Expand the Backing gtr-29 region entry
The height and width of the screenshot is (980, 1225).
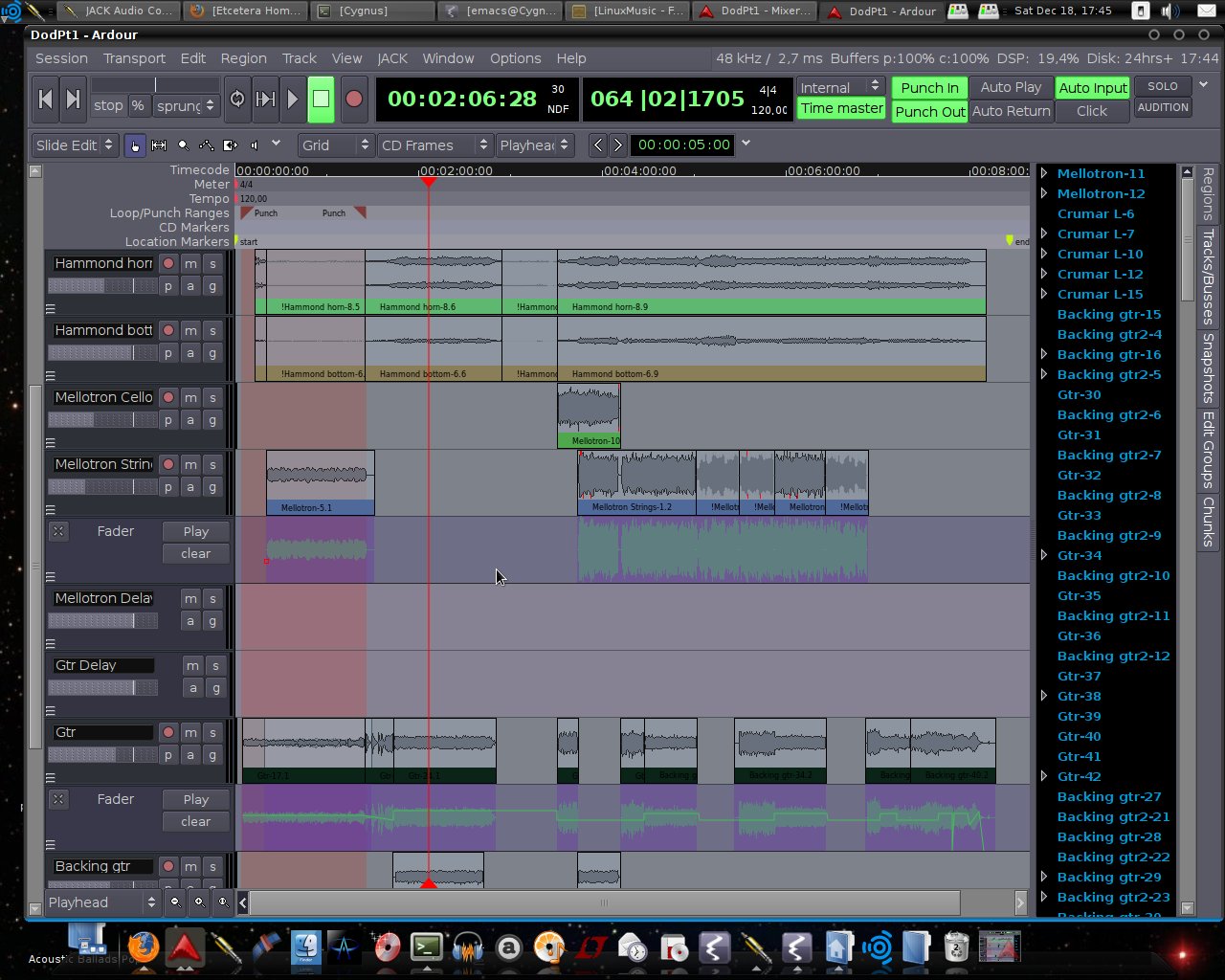tap(1044, 877)
